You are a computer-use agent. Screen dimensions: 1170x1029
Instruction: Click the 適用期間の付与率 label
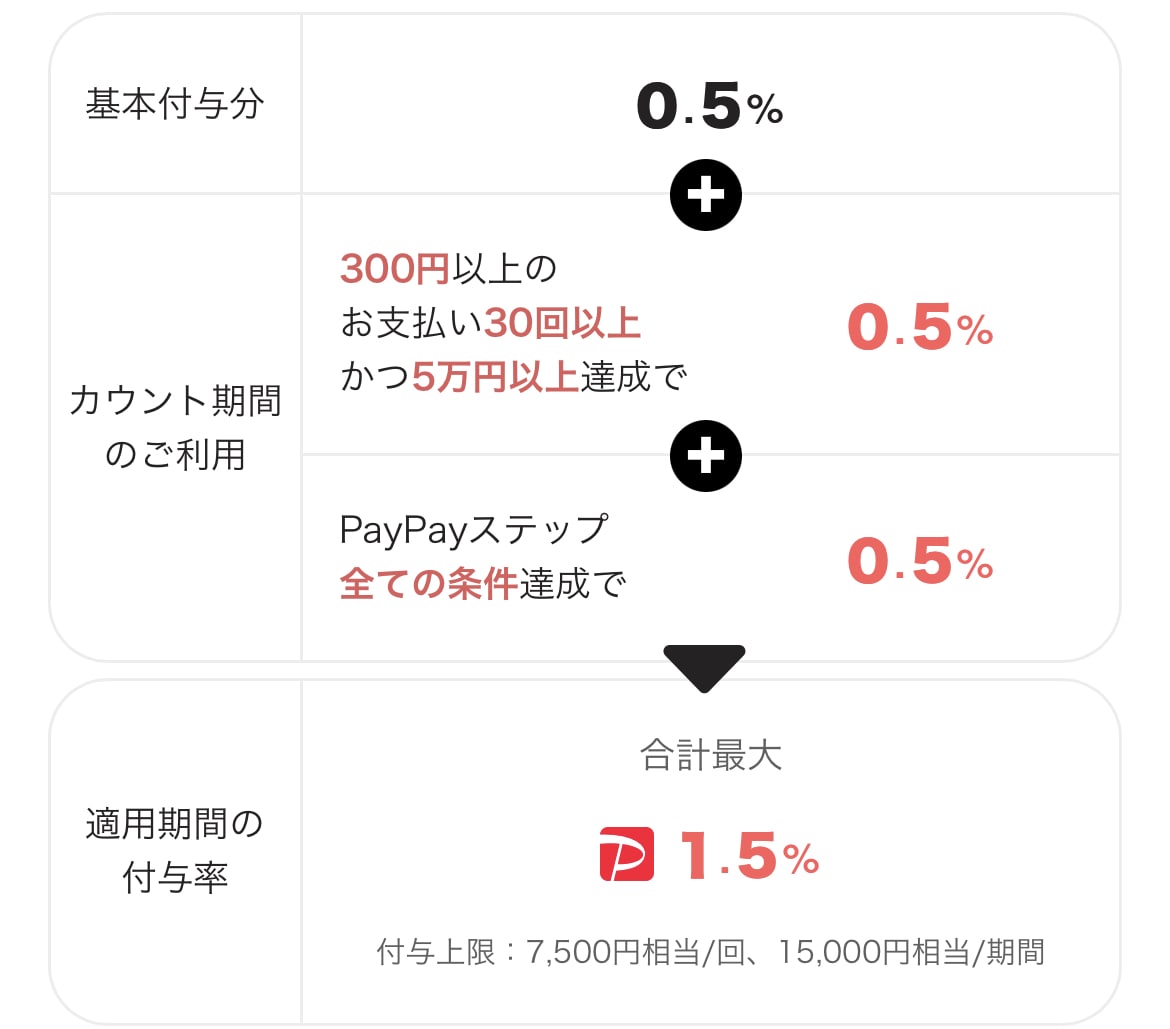coord(175,851)
